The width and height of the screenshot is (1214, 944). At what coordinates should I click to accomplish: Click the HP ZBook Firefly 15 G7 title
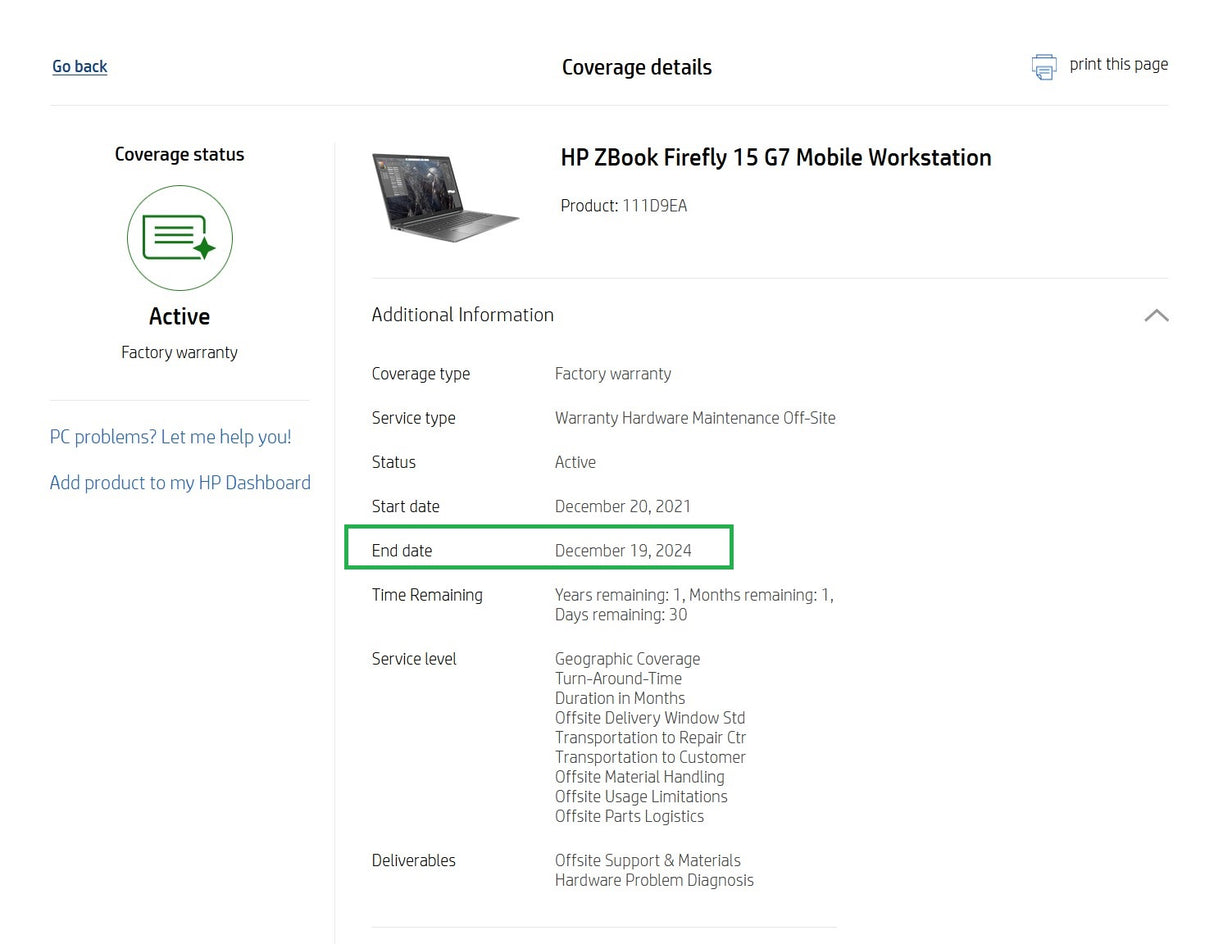coord(776,157)
